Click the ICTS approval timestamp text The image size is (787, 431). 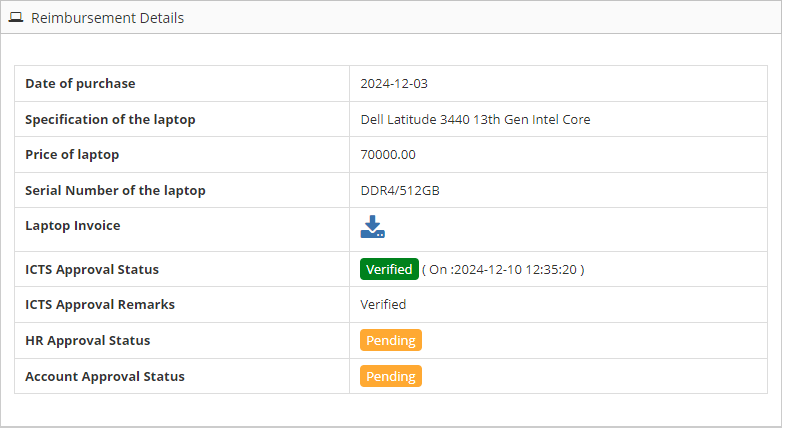click(x=503, y=269)
